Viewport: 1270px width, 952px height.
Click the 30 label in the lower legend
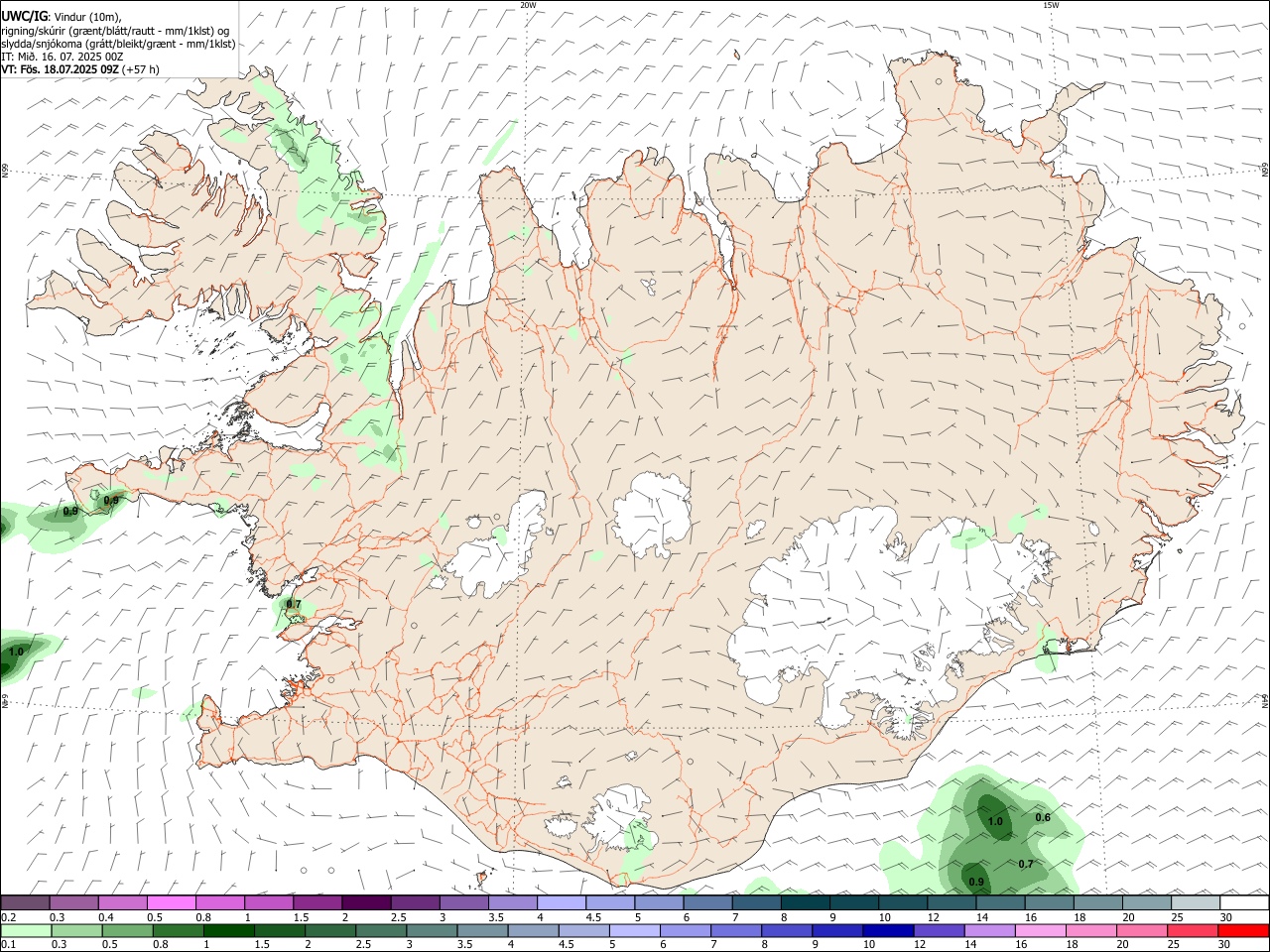pos(1223,944)
